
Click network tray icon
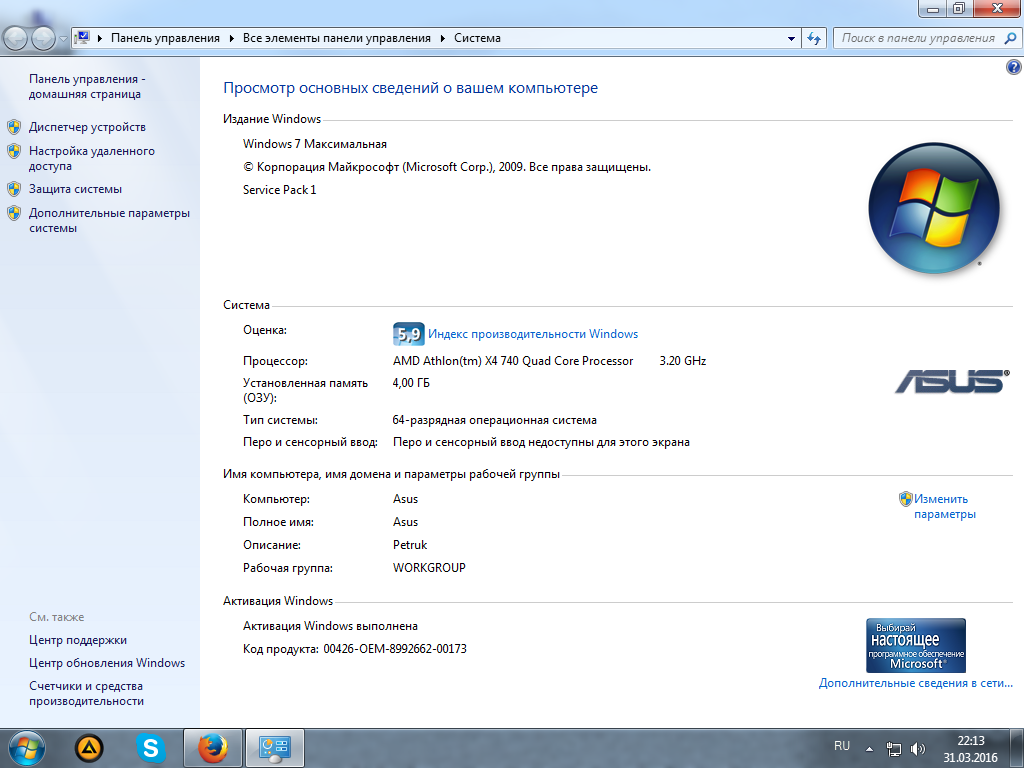pyautogui.click(x=893, y=749)
